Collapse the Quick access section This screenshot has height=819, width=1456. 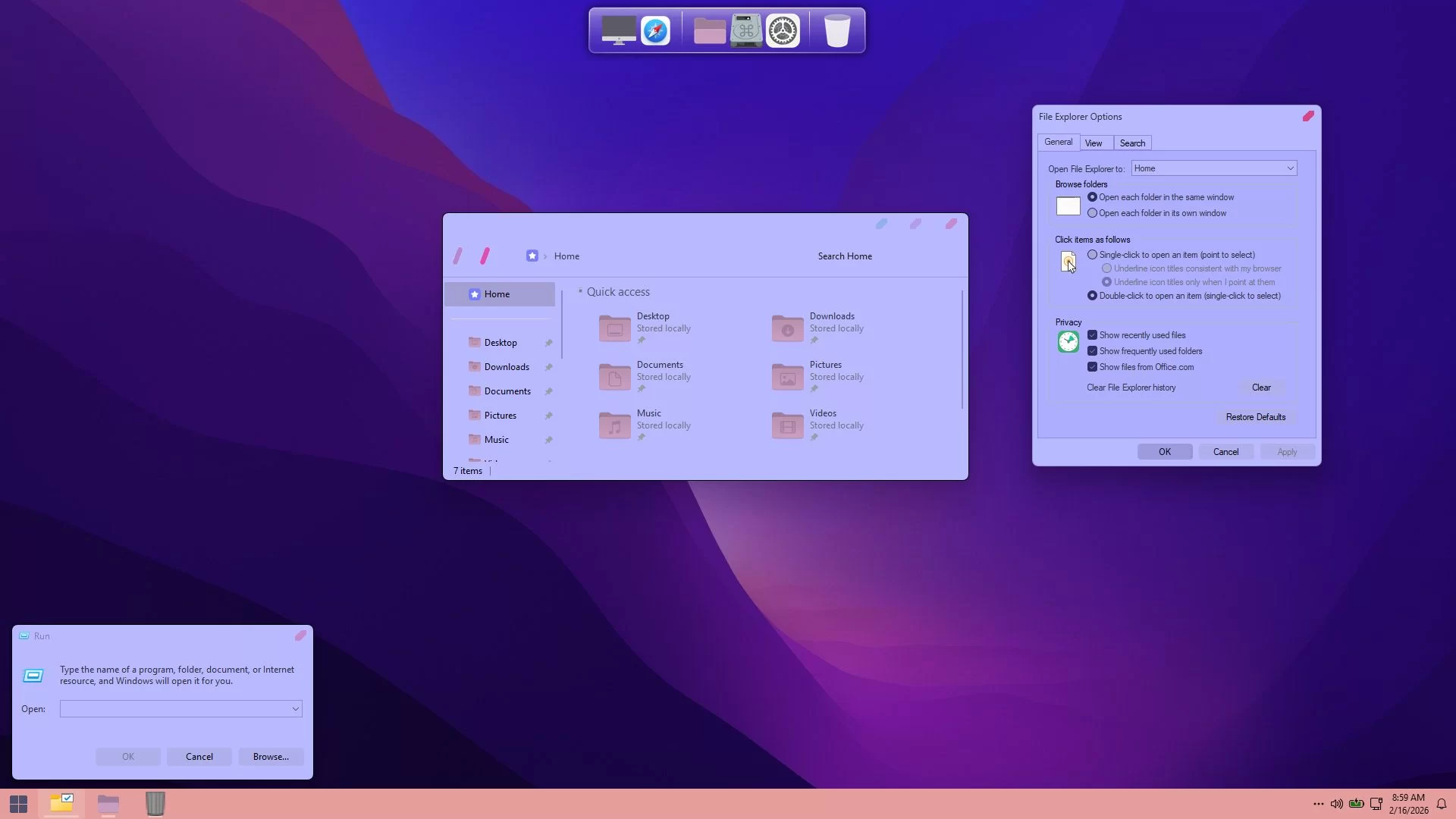580,292
